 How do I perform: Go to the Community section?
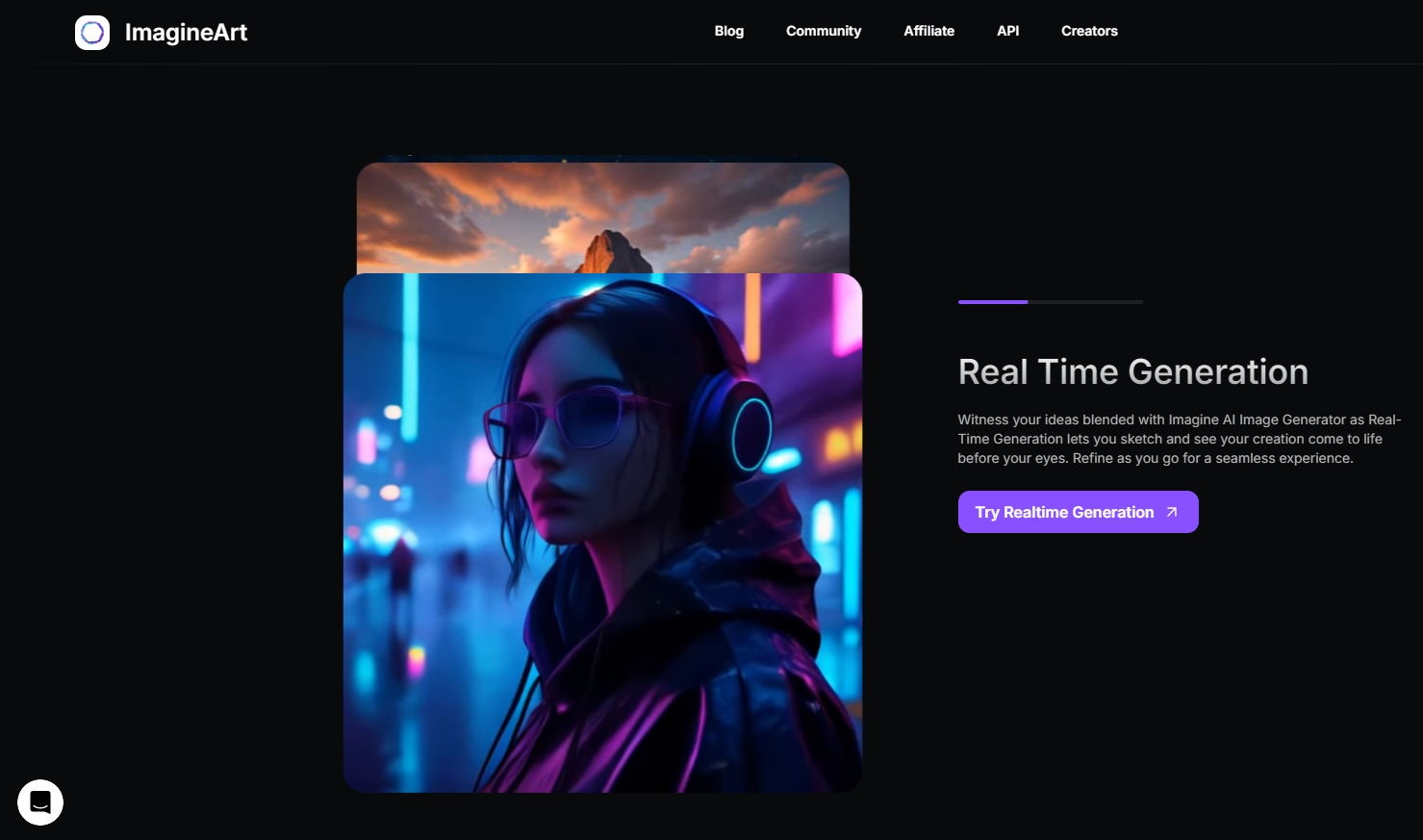click(x=824, y=31)
